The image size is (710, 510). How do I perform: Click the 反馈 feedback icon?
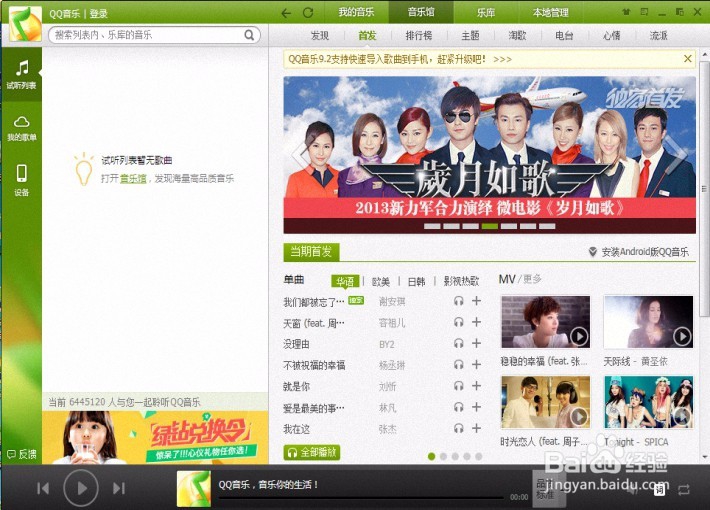(22, 454)
